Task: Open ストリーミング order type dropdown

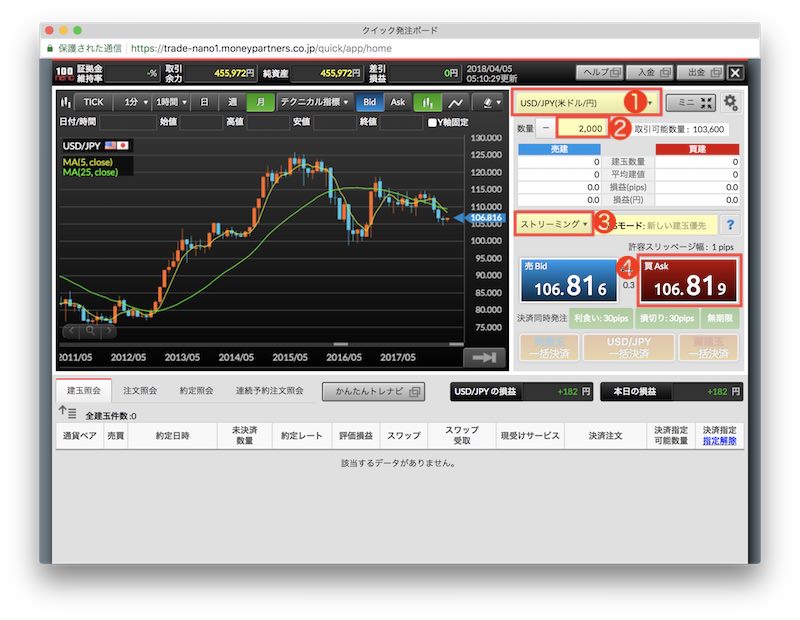Action: tap(554, 224)
